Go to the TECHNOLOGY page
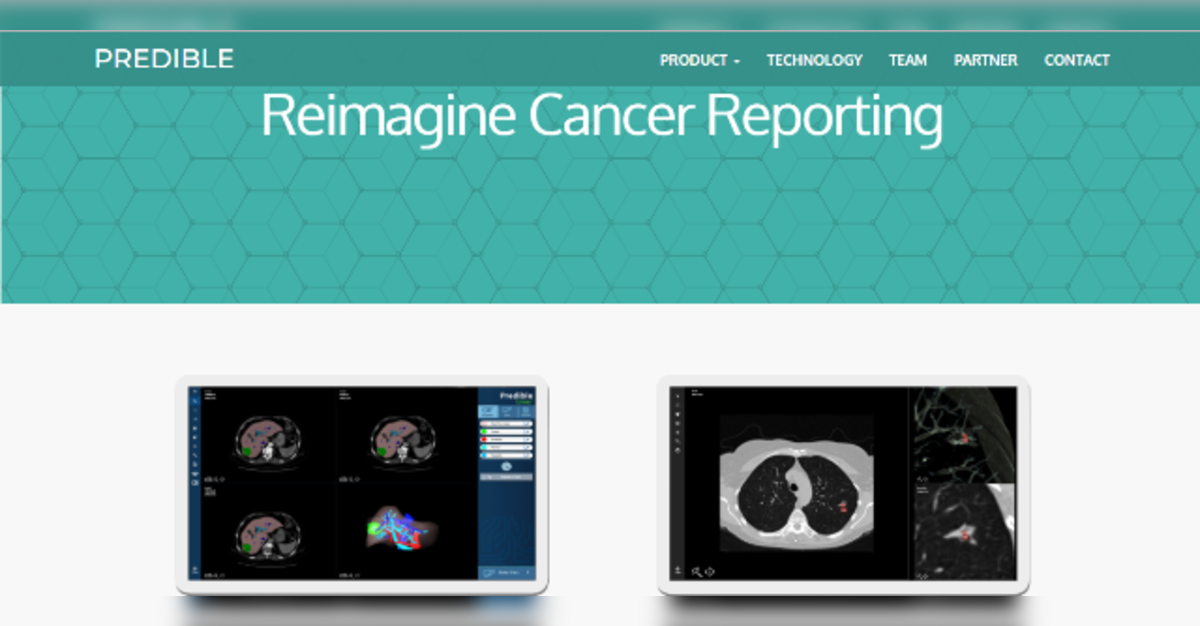This screenshot has height=626, width=1200. (x=814, y=60)
